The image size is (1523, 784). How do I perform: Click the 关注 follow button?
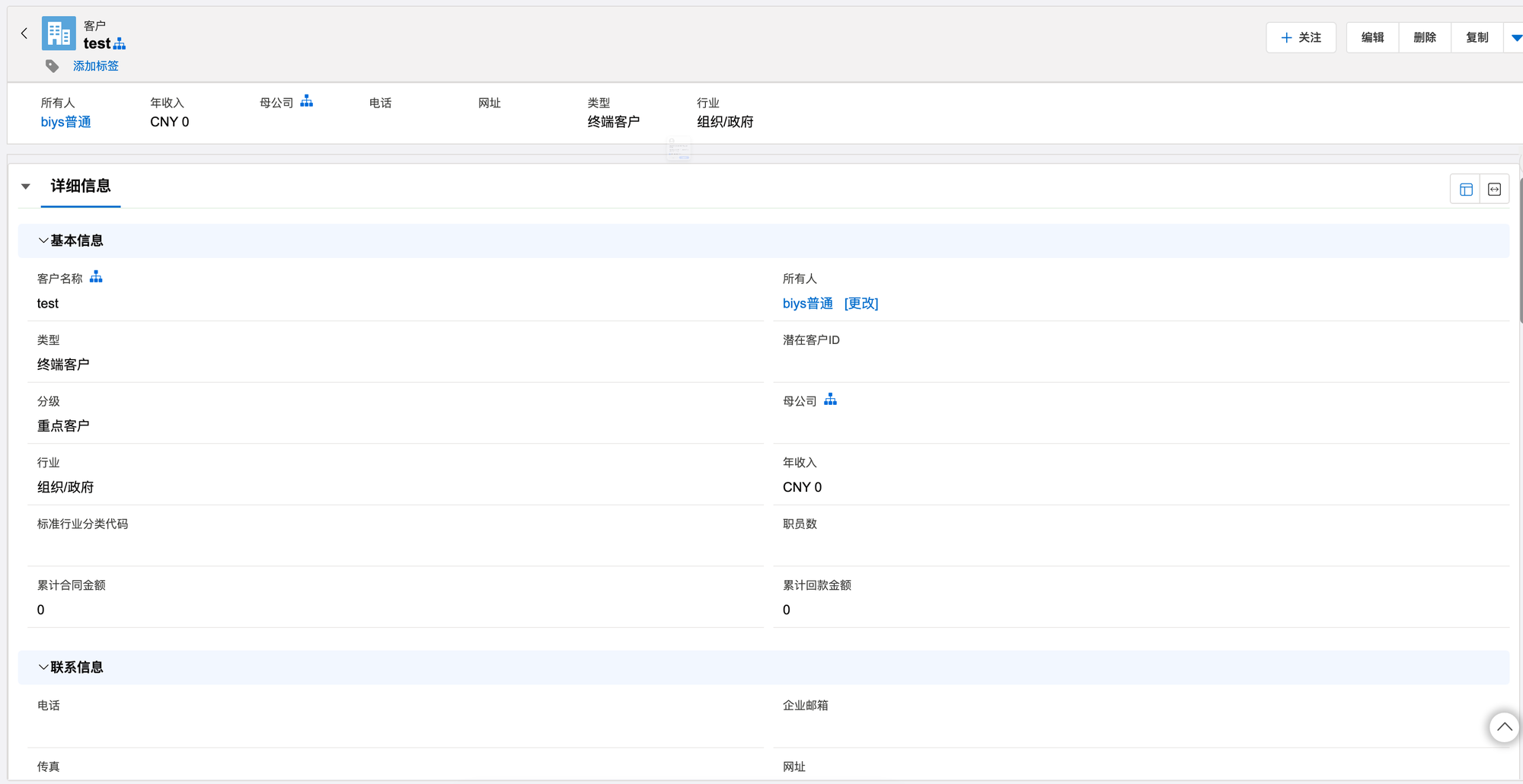(1301, 37)
